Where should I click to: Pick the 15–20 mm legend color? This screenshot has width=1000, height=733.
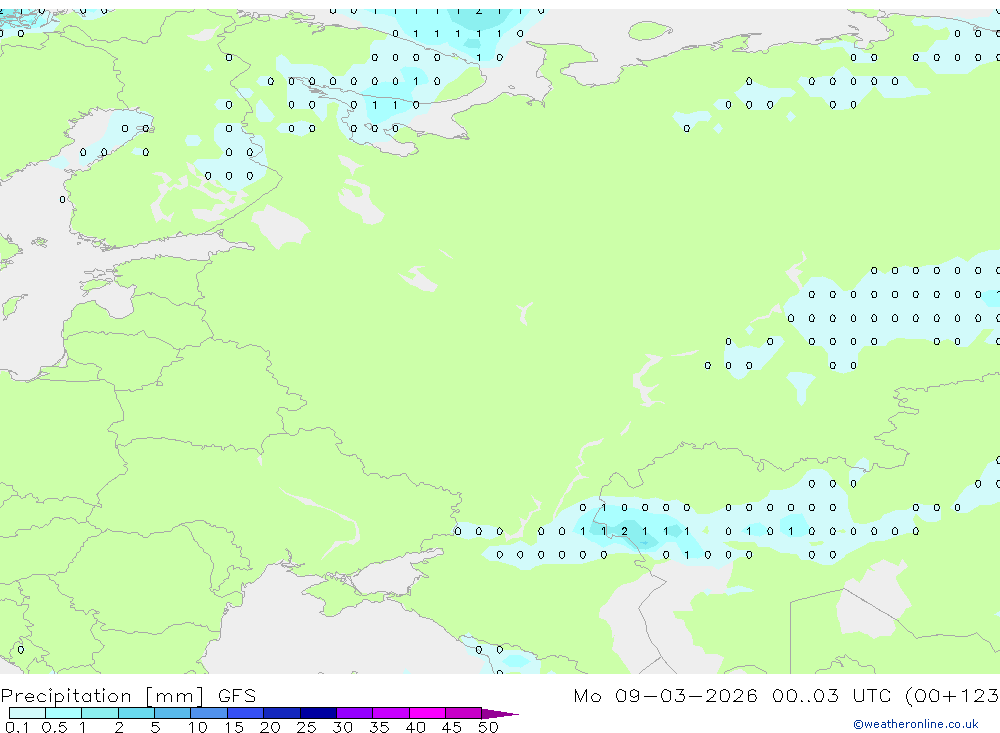click(246, 713)
